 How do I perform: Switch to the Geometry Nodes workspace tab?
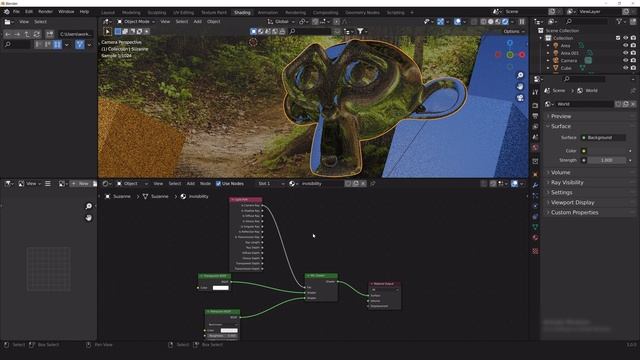click(362, 13)
